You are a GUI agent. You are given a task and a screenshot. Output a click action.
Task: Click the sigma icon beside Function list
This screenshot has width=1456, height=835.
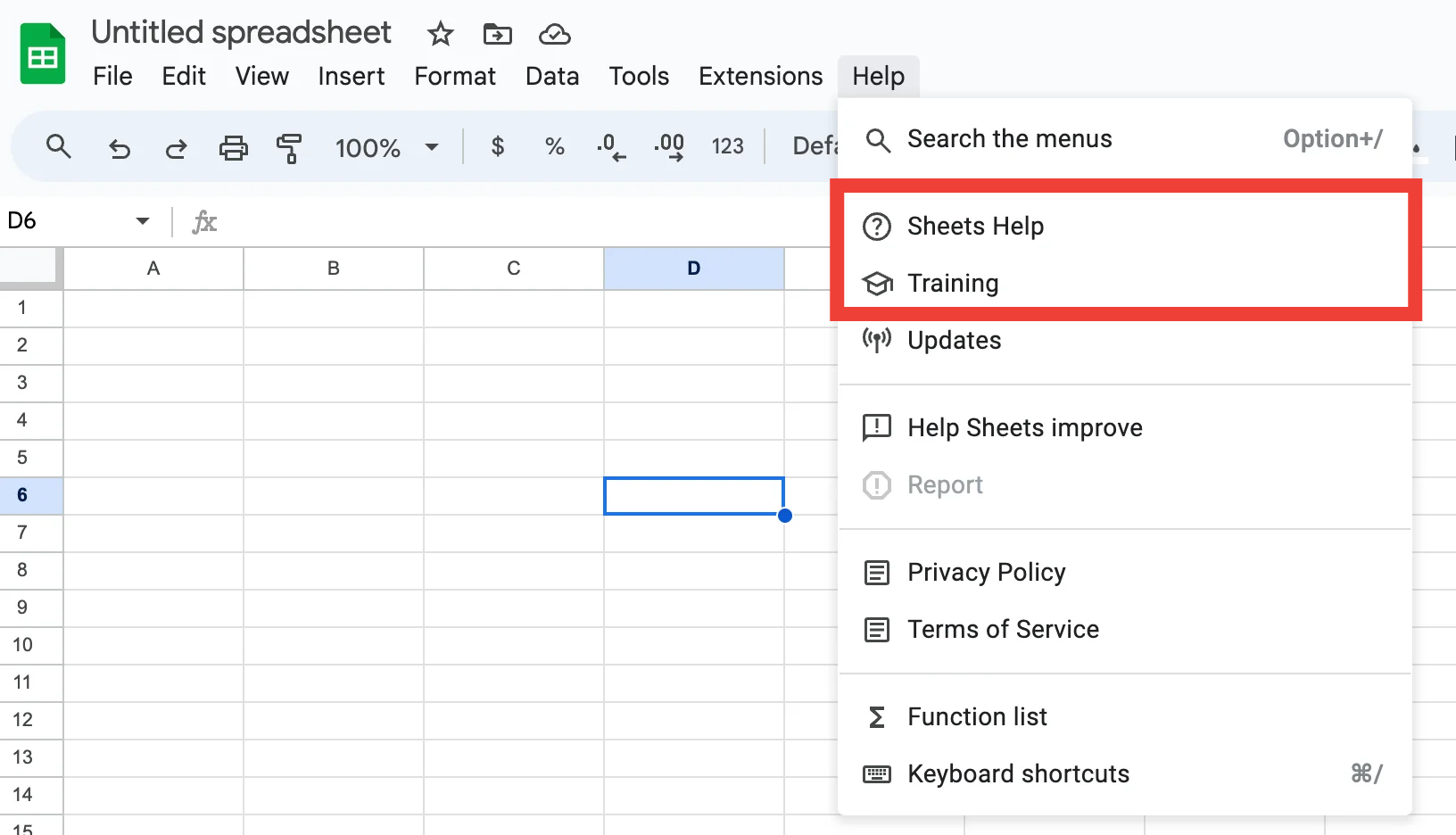coord(877,717)
